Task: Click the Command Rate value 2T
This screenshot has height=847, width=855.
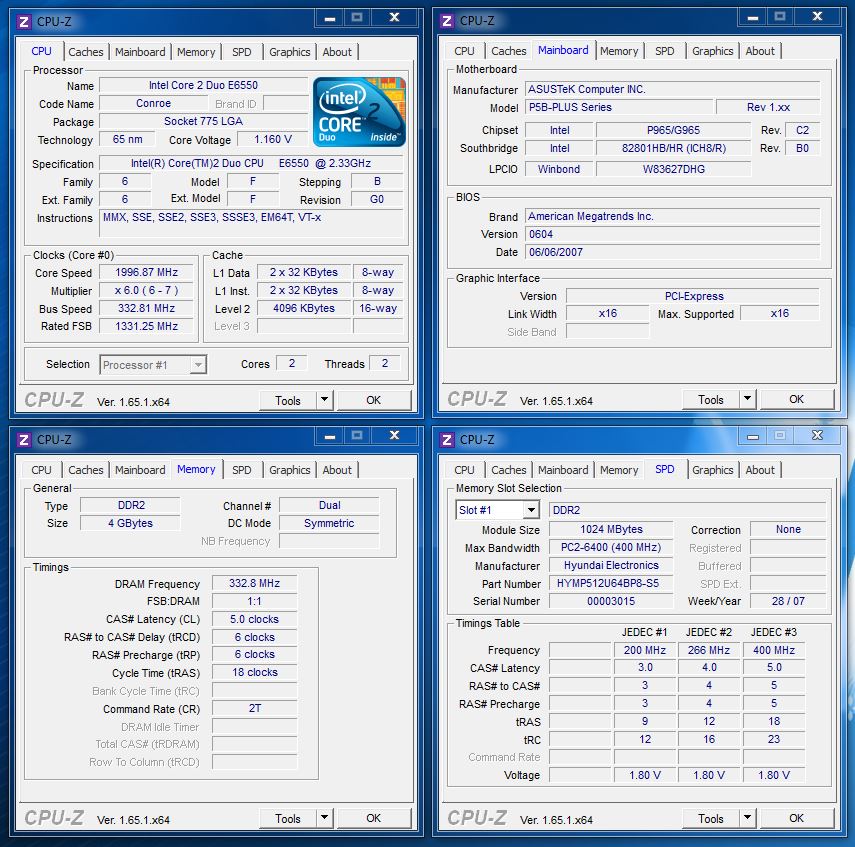Action: [x=255, y=708]
